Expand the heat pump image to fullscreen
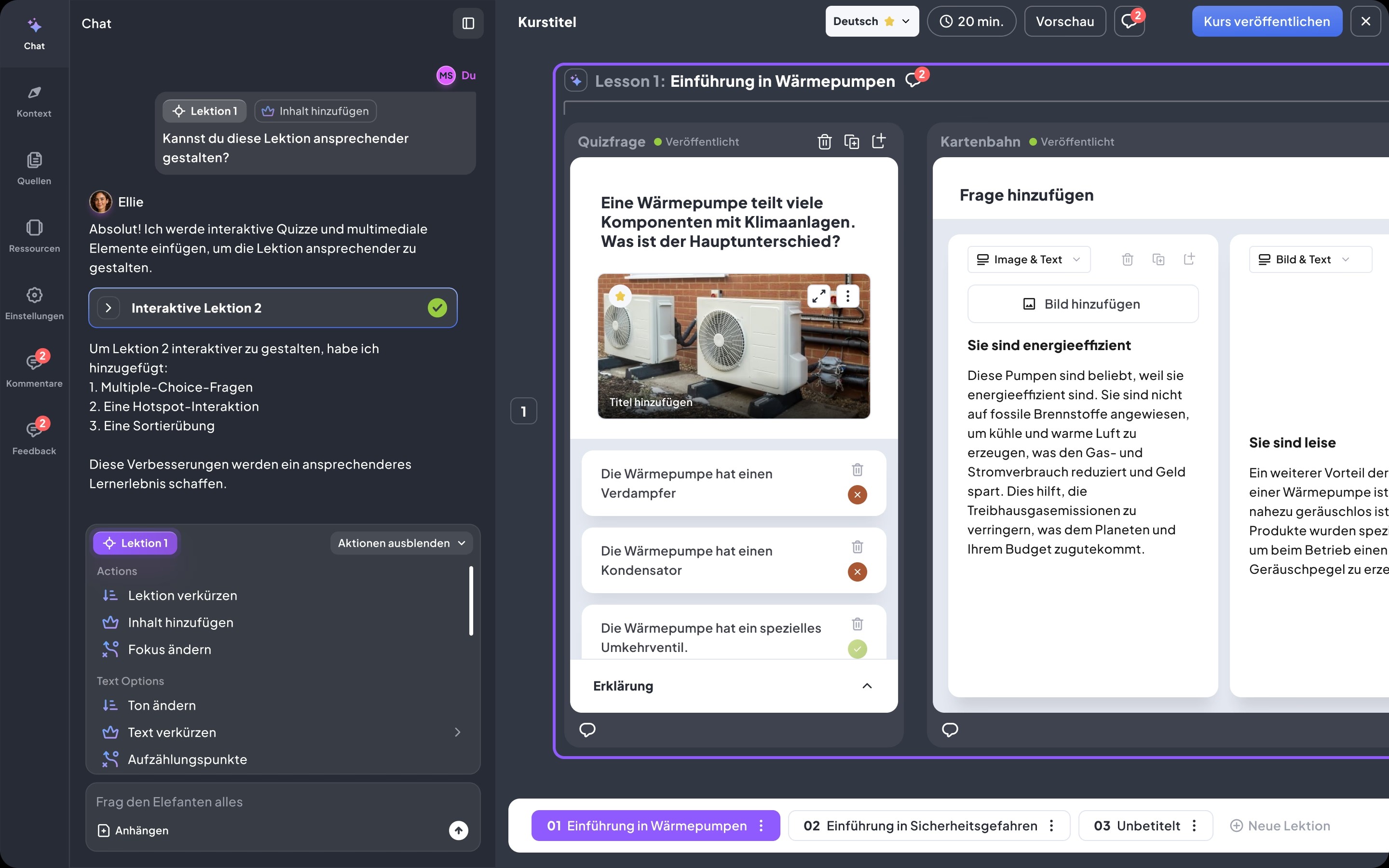This screenshot has width=1389, height=868. tap(818, 296)
